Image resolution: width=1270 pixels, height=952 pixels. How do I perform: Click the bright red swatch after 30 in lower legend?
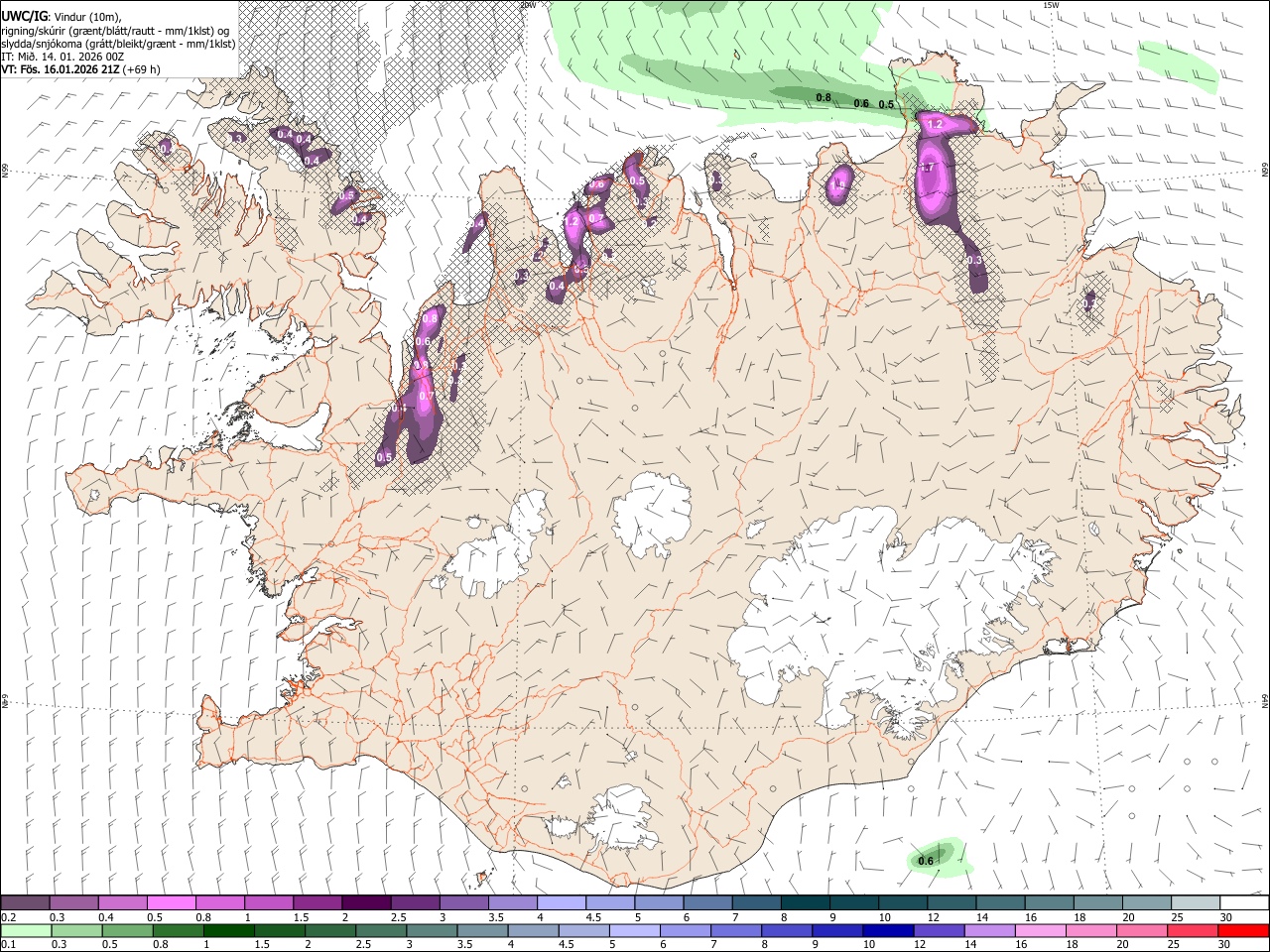(x=1243, y=930)
